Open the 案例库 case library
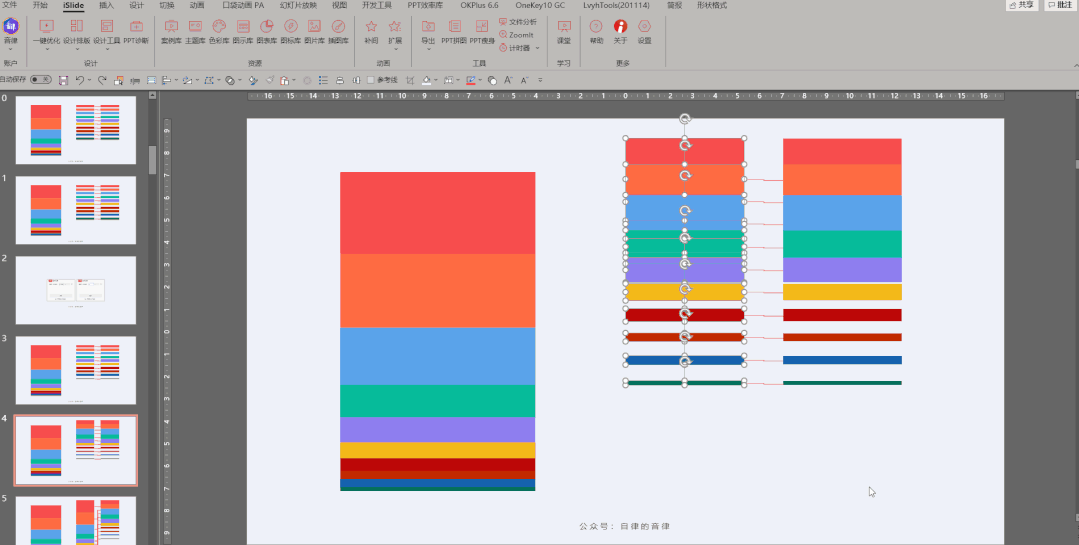1079x545 pixels. (171, 31)
